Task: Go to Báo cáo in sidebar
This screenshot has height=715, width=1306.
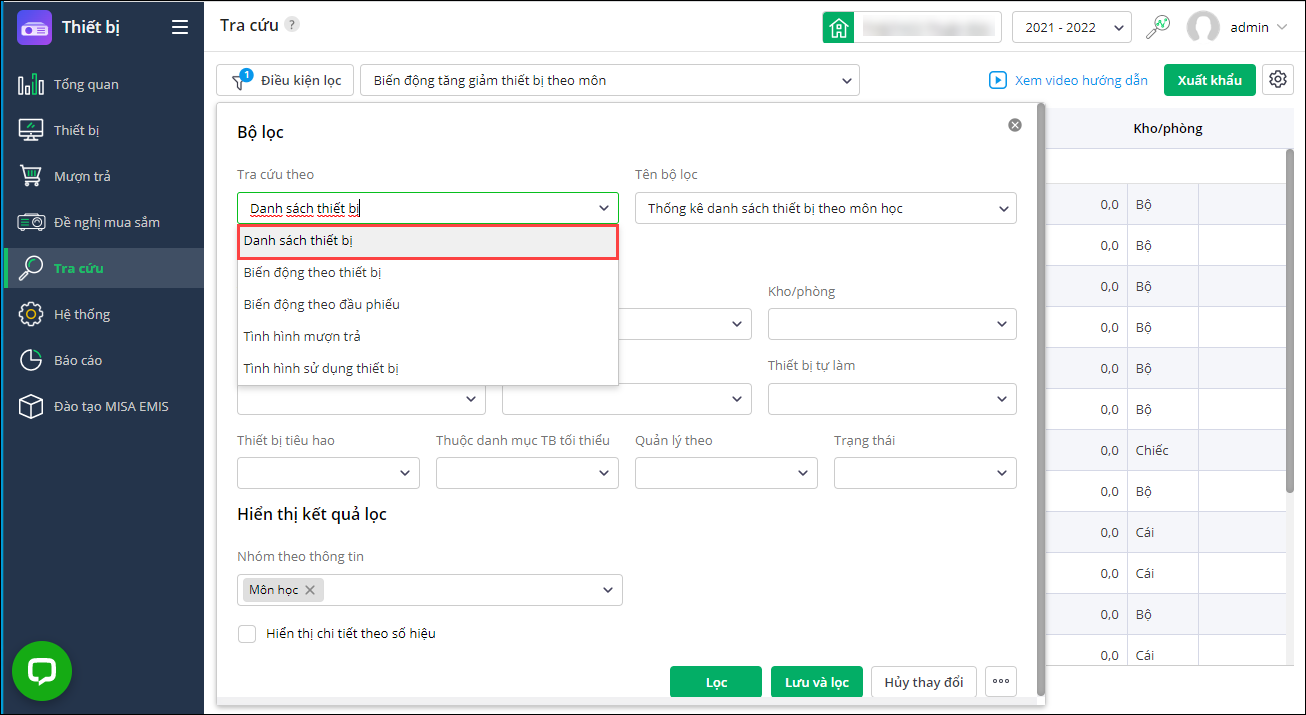Action: point(77,360)
